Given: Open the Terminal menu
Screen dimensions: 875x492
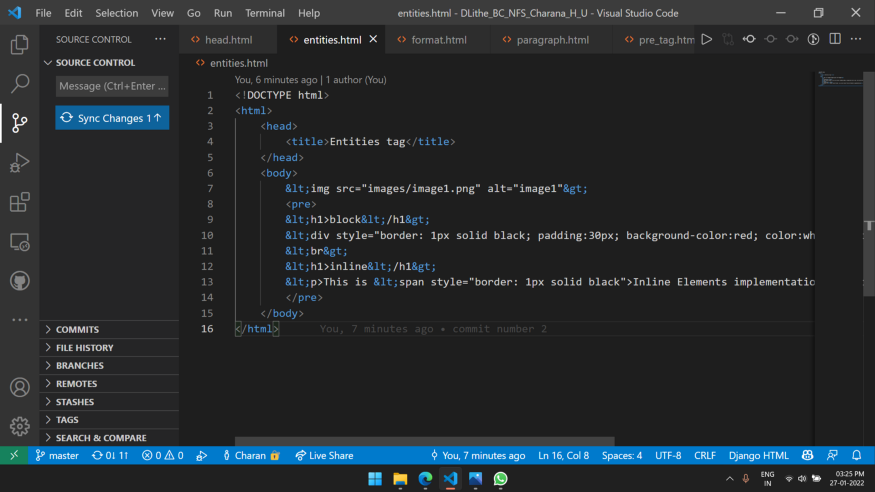Looking at the screenshot, I should pos(265,13).
